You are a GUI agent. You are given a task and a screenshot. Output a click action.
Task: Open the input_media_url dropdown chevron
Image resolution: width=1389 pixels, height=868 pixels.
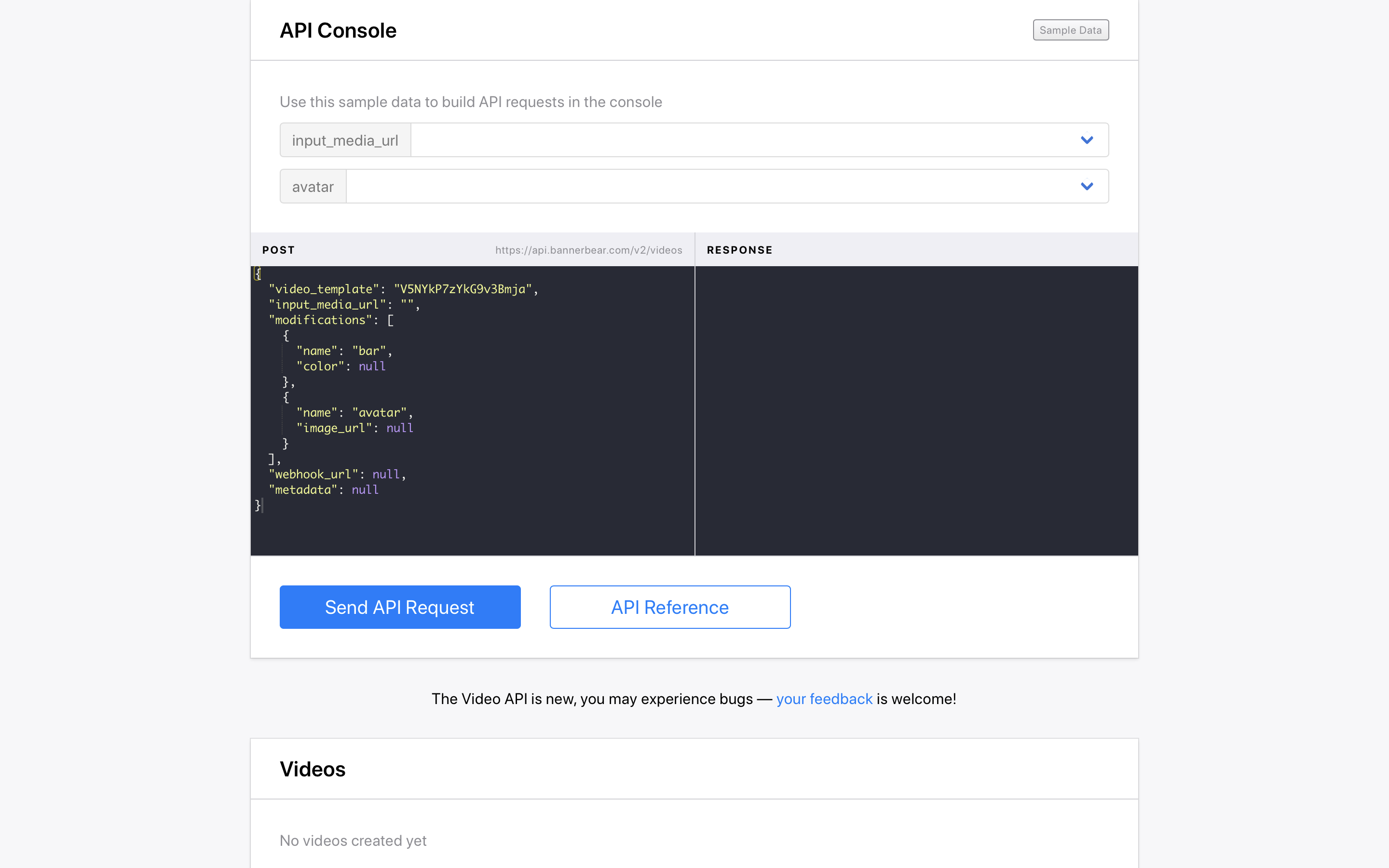coord(1087,140)
